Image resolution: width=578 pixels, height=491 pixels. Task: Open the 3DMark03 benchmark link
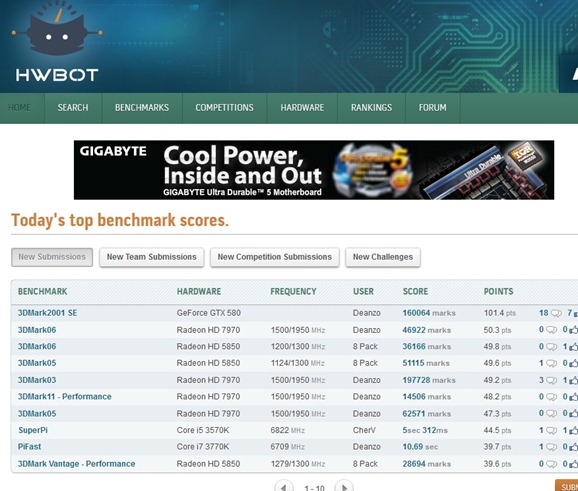point(37,380)
